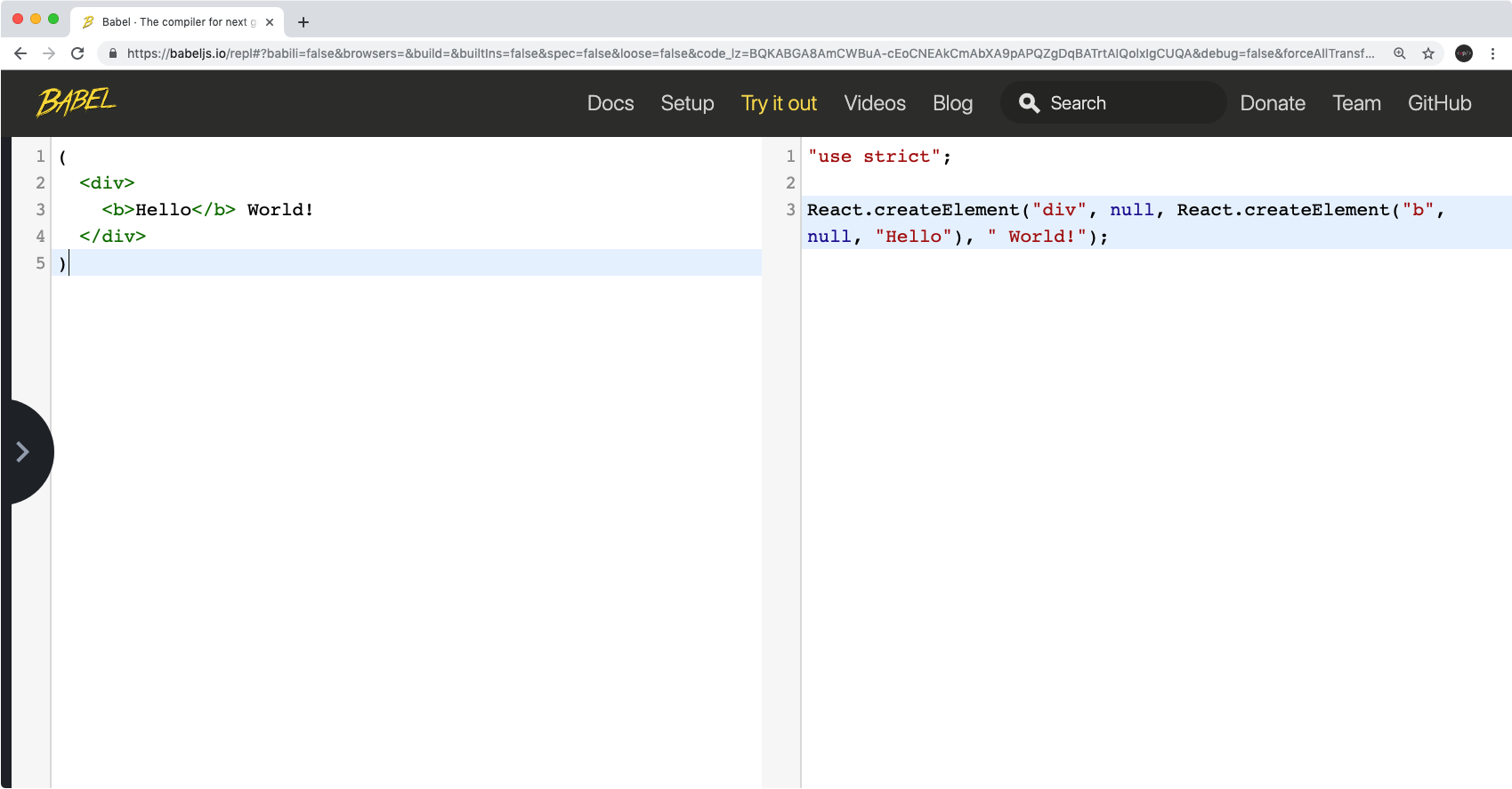The height and width of the screenshot is (789, 1512).
Task: Click the React.createElement("div" output text
Action: (947, 210)
